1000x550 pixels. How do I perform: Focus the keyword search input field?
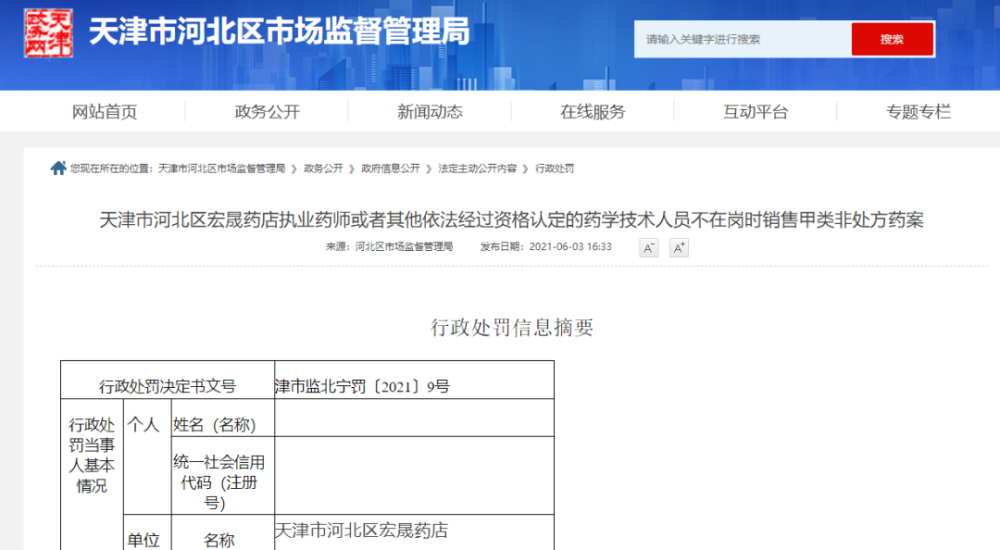point(742,39)
